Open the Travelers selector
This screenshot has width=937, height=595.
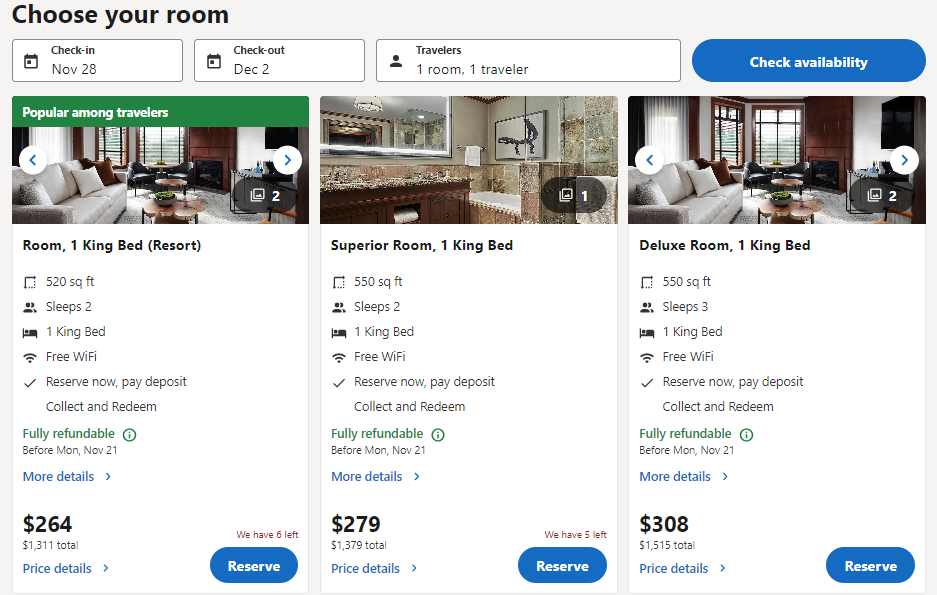click(x=528, y=61)
